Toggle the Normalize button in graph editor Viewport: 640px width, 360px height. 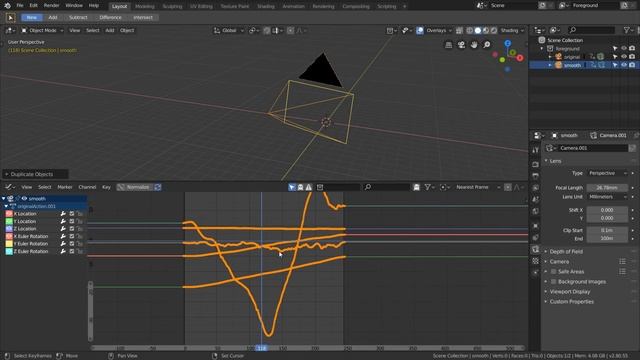coord(135,187)
